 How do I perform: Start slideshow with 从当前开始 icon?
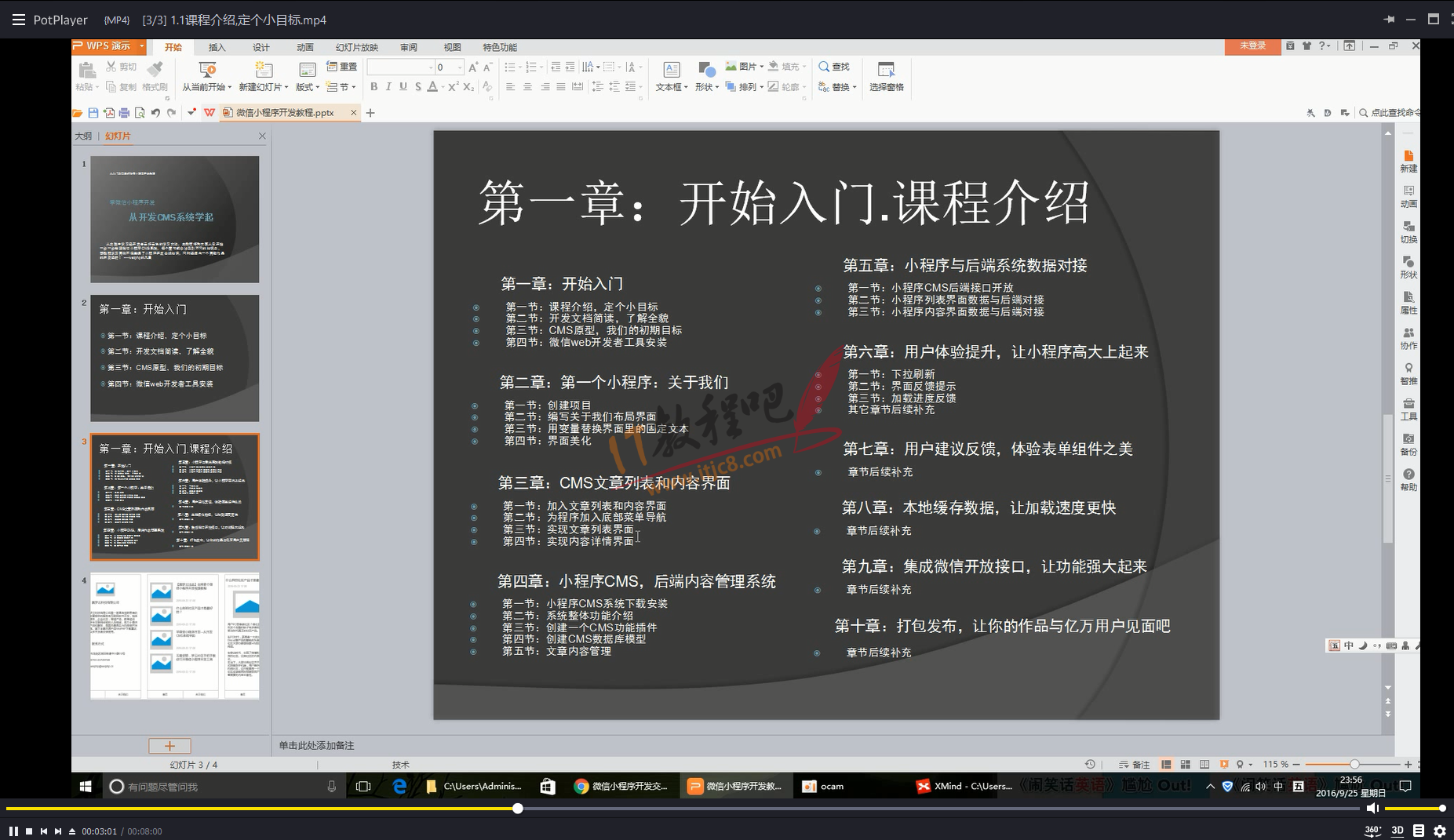point(207,69)
